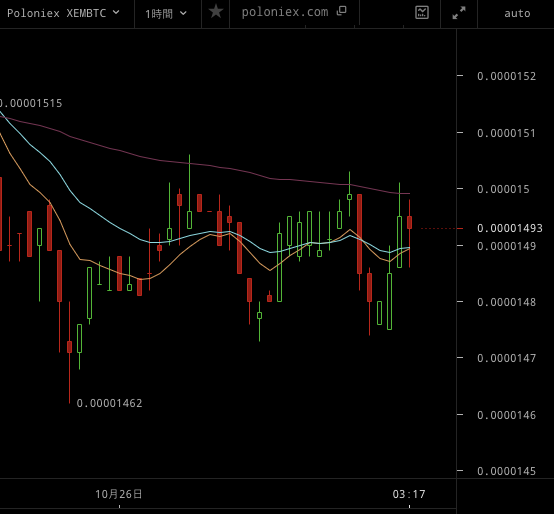The image size is (554, 514).
Task: Expand the 1時間 timeframe dropdown
Action: point(166,14)
